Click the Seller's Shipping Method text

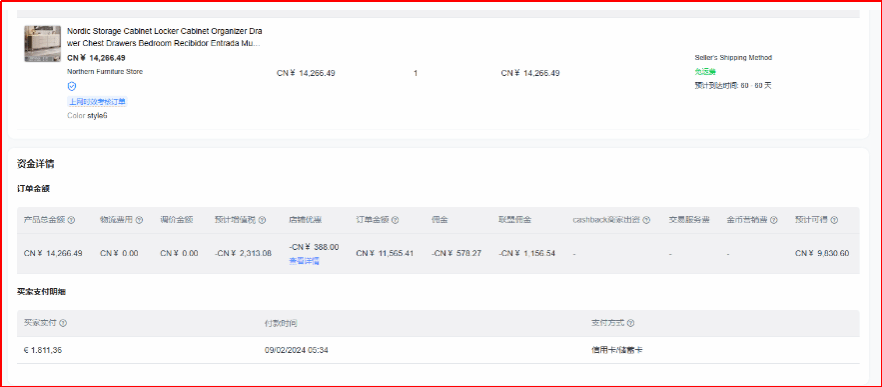(x=733, y=57)
